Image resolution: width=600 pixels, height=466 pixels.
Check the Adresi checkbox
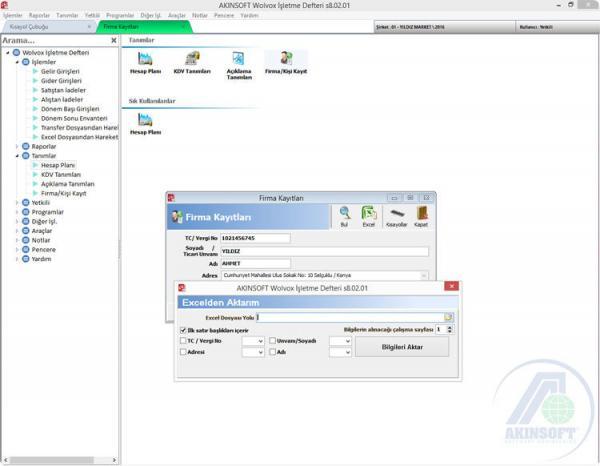pos(183,352)
